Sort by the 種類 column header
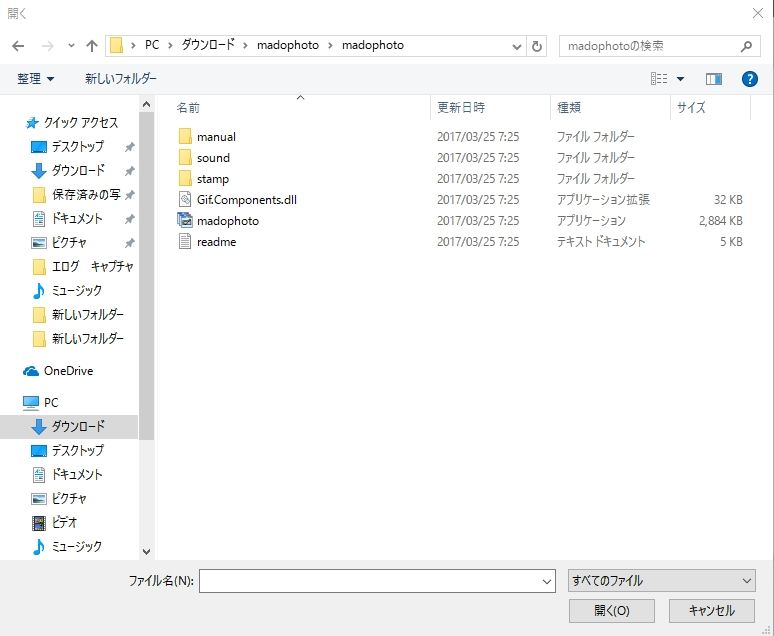This screenshot has width=774, height=636. [569, 108]
